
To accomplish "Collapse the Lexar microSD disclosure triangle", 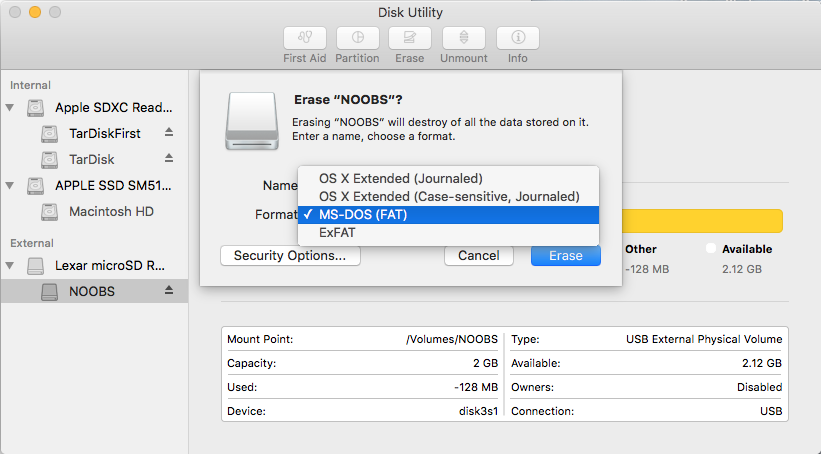I will pyautogui.click(x=10, y=265).
